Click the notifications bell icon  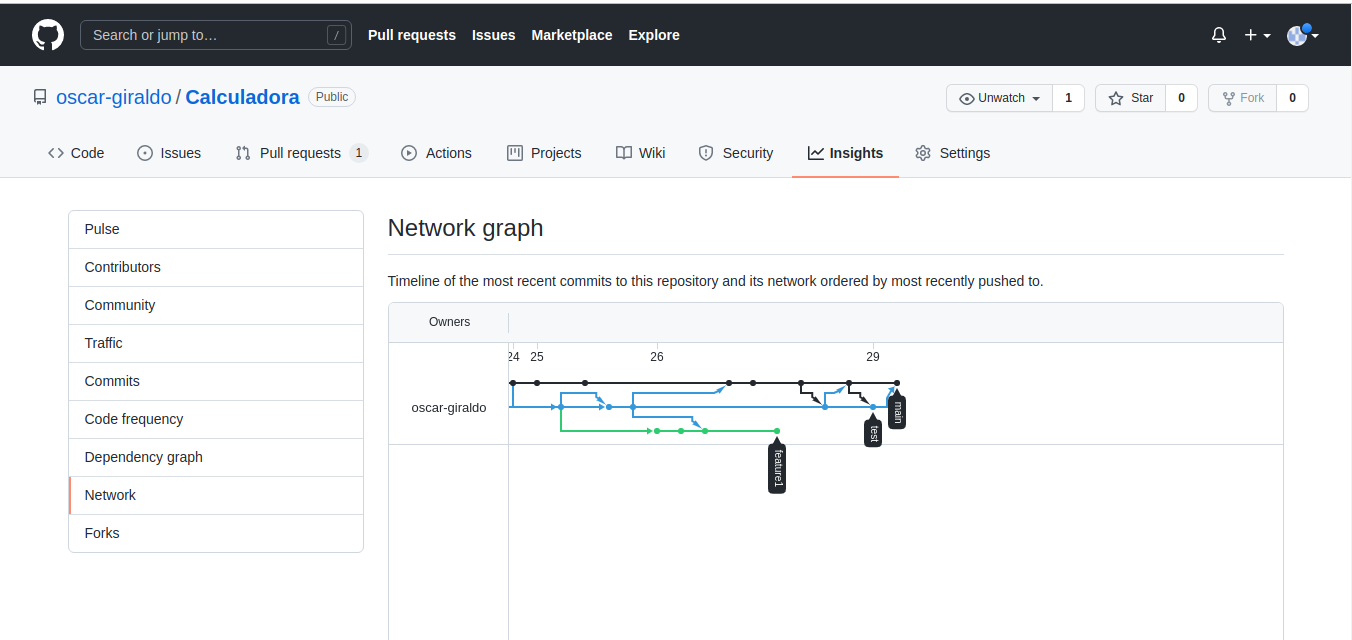(1218, 35)
